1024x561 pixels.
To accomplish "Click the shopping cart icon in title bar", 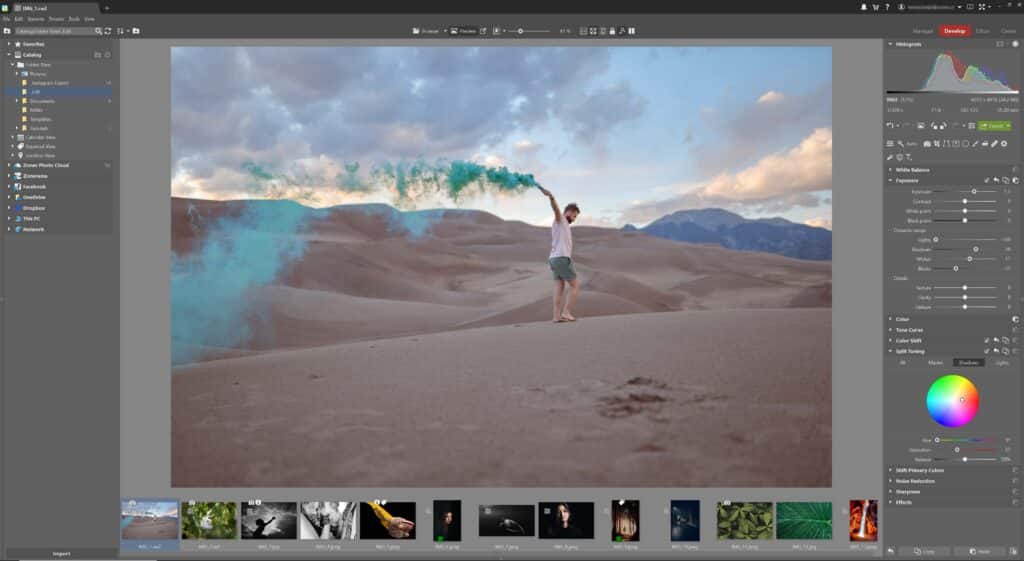I will [x=876, y=7].
